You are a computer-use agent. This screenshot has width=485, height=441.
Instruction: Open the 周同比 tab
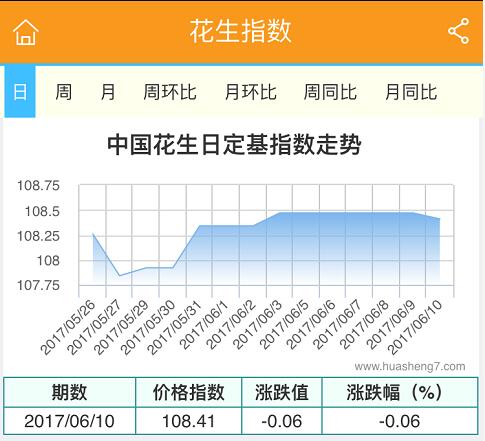(x=330, y=92)
